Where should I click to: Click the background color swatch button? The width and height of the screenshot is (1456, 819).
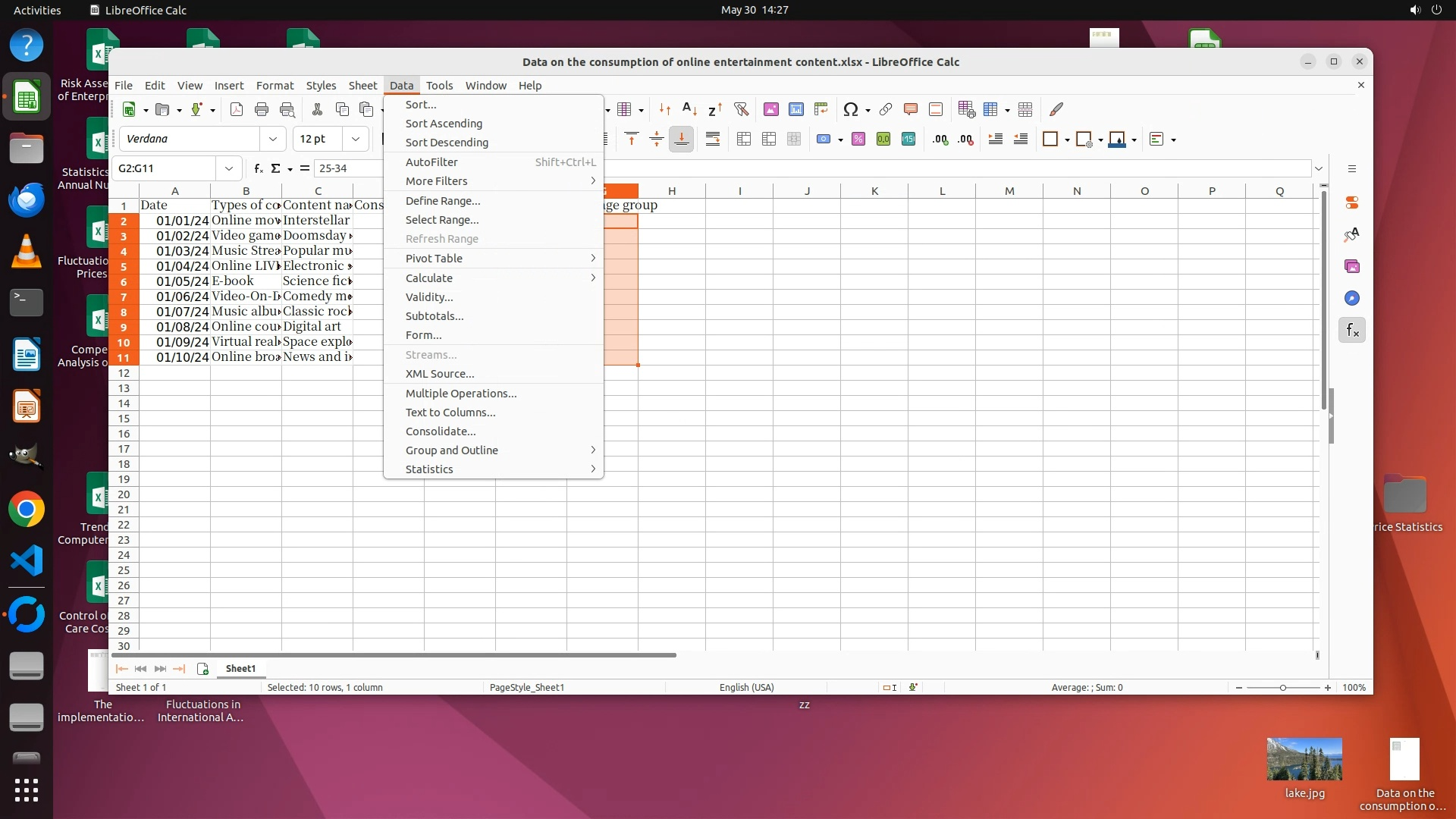tap(1116, 140)
